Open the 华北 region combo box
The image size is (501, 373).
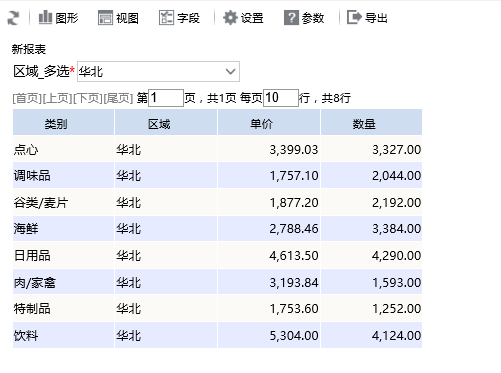point(158,71)
